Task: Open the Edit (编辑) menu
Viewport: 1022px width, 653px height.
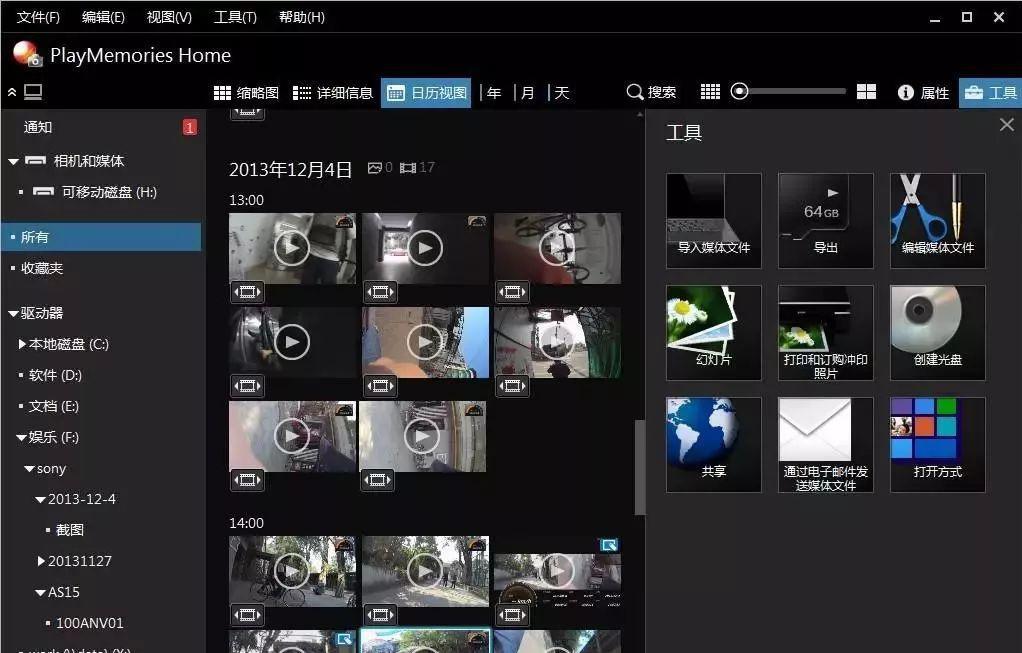Action: (x=103, y=17)
